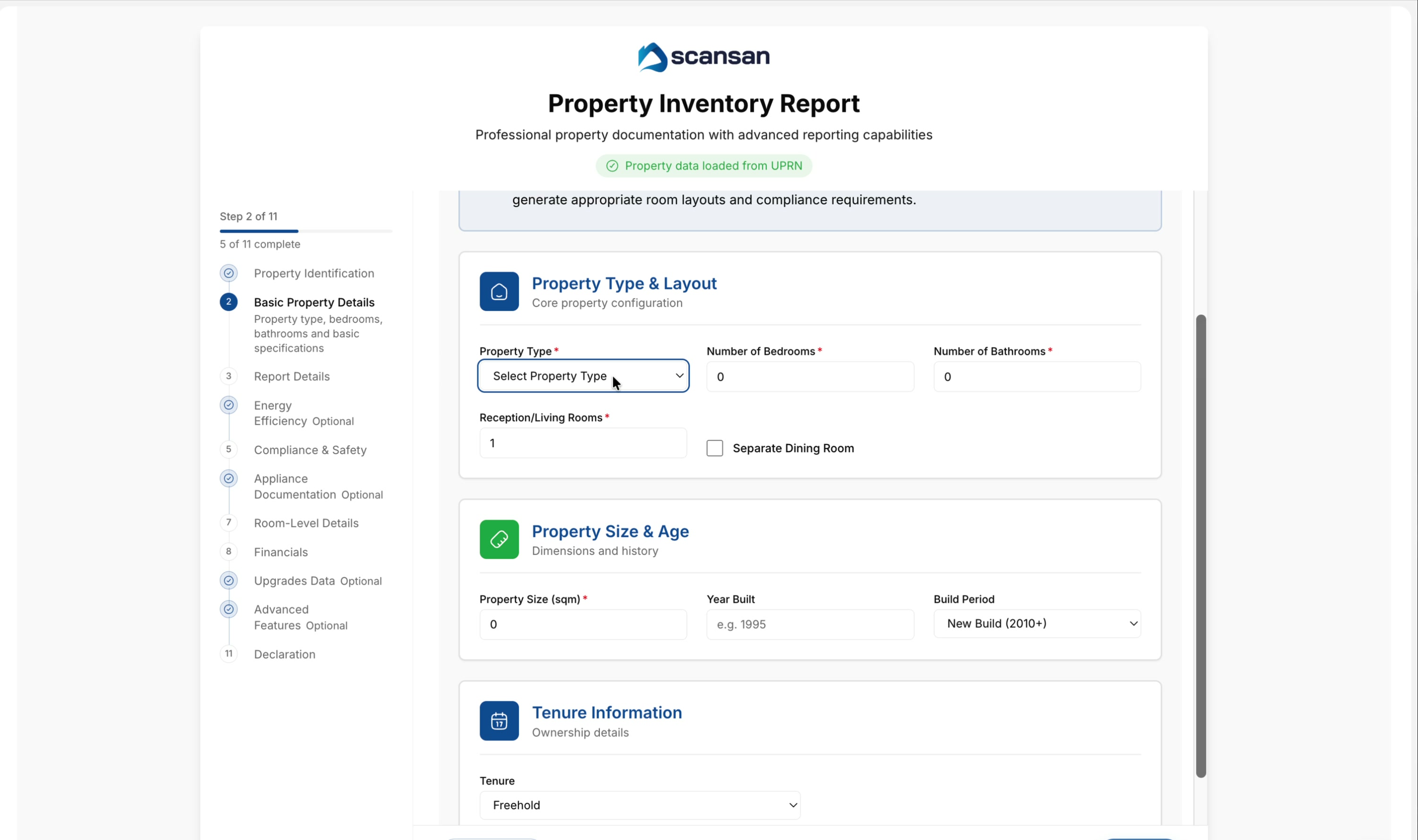Click the step 11 circle for Declaration

click(229, 654)
